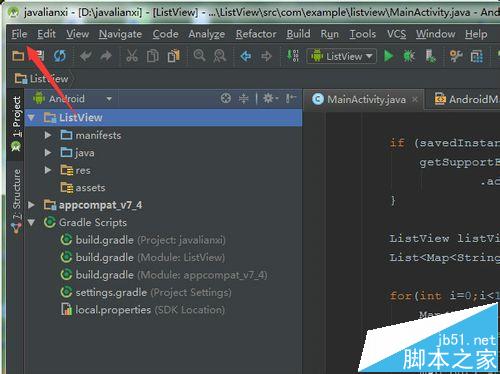This screenshot has height=374, width=500.
Task: Click the Back navigation arrow
Action: [x=246, y=56]
